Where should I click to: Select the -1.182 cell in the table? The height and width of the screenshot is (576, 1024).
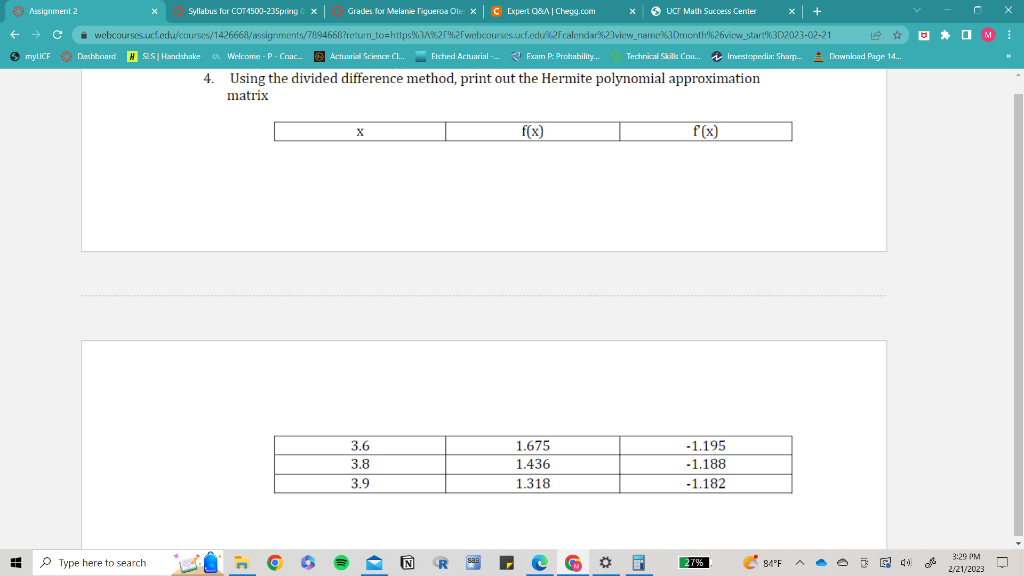tap(705, 483)
